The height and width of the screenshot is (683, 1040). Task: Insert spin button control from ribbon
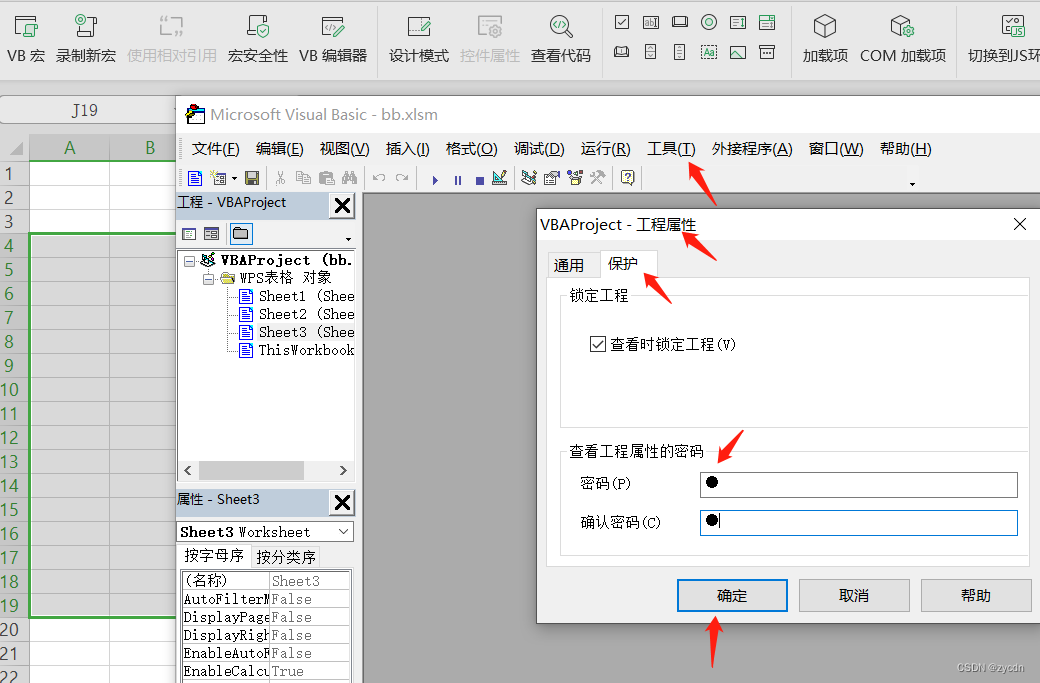pyautogui.click(x=651, y=52)
